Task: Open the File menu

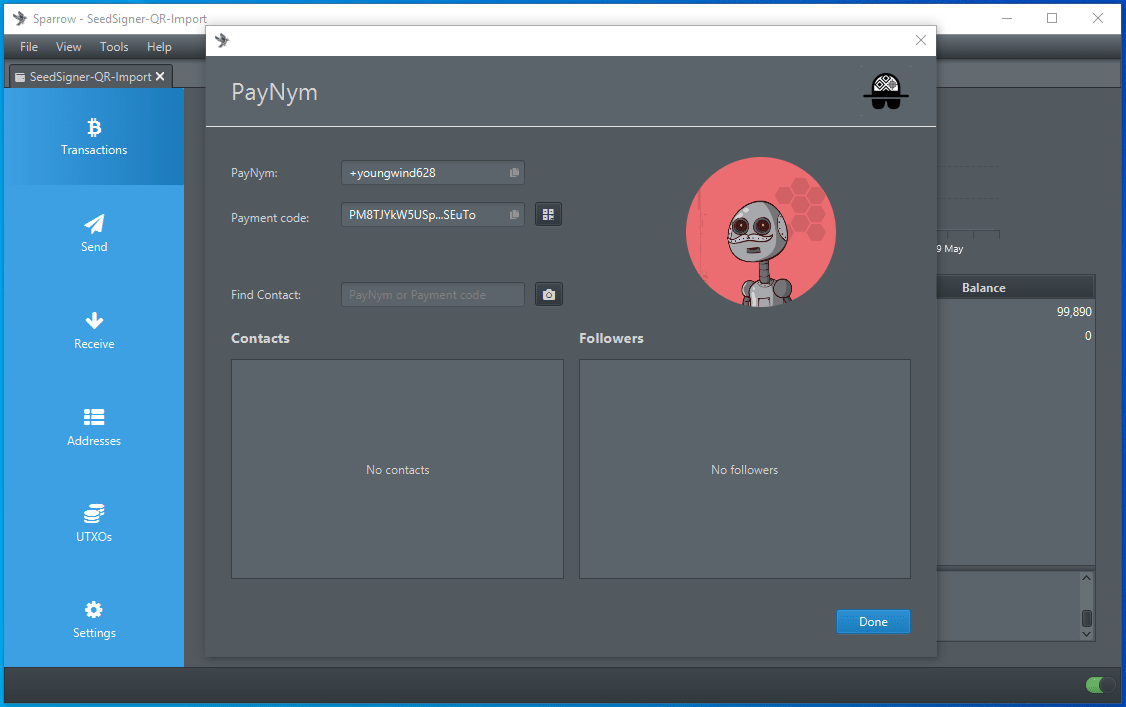Action: (29, 47)
